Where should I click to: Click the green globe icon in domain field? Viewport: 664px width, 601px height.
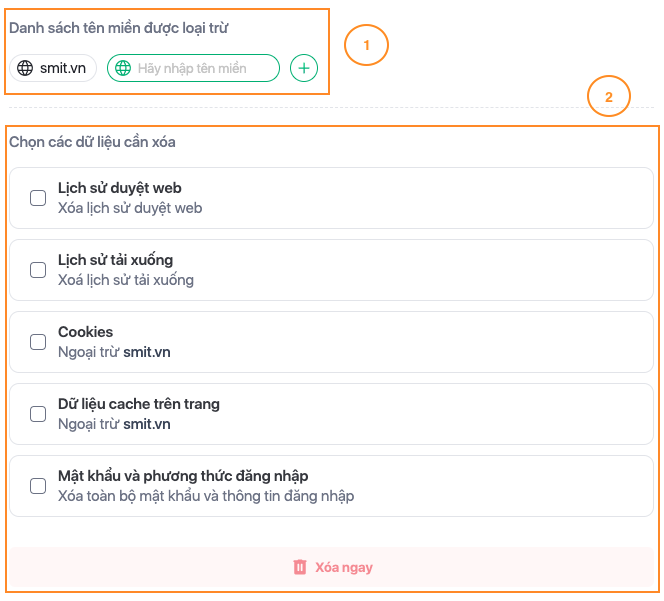click(123, 68)
